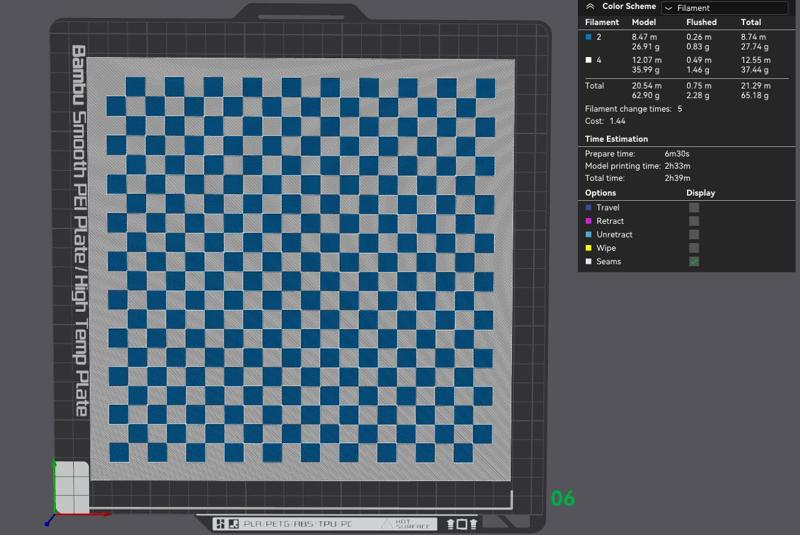Viewport: 800px width, 535px height.
Task: Click filament 2 model 8.47 m value
Action: (x=644, y=37)
